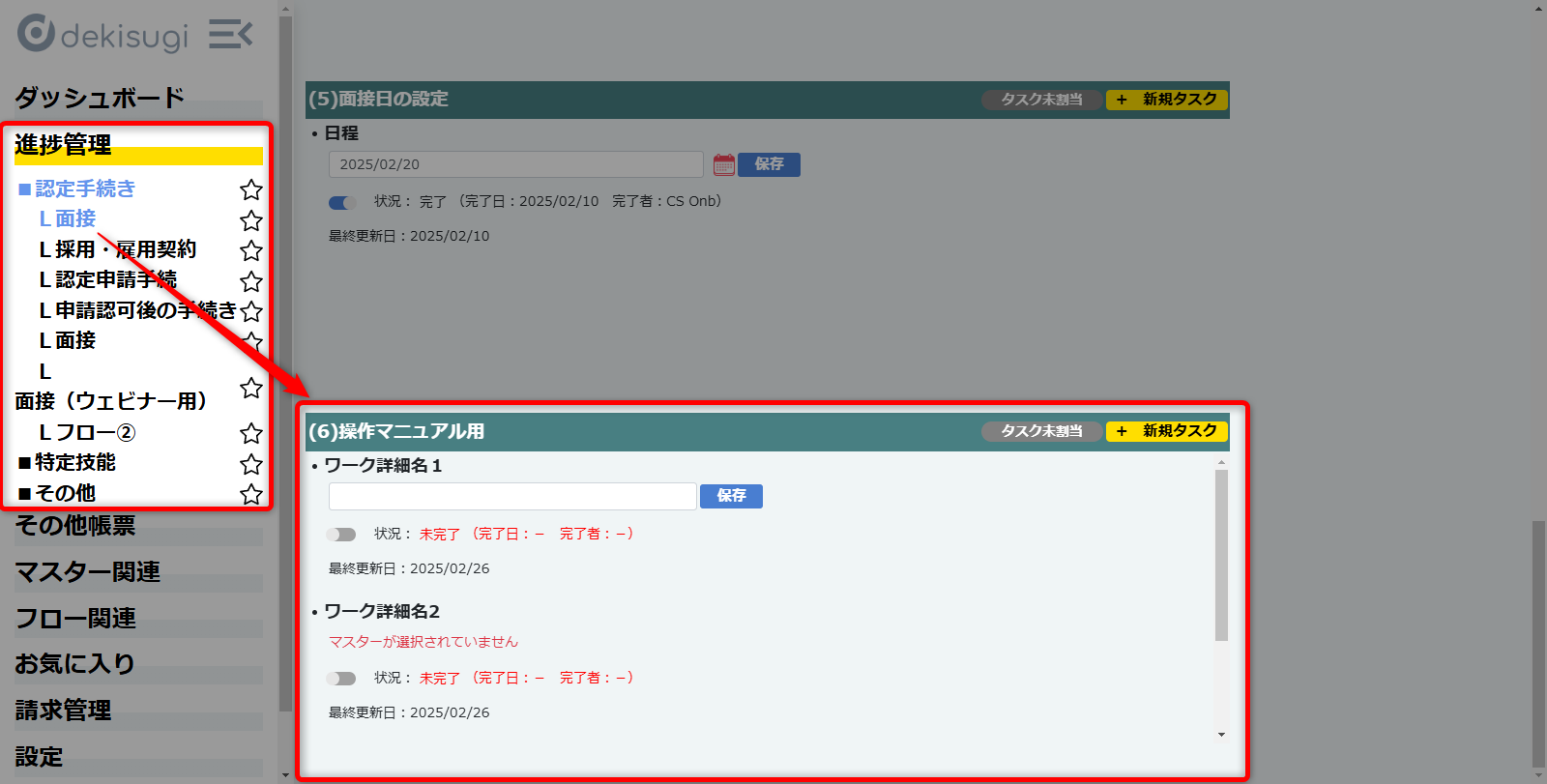Click the ワーク詳細名1 text input field

point(512,496)
